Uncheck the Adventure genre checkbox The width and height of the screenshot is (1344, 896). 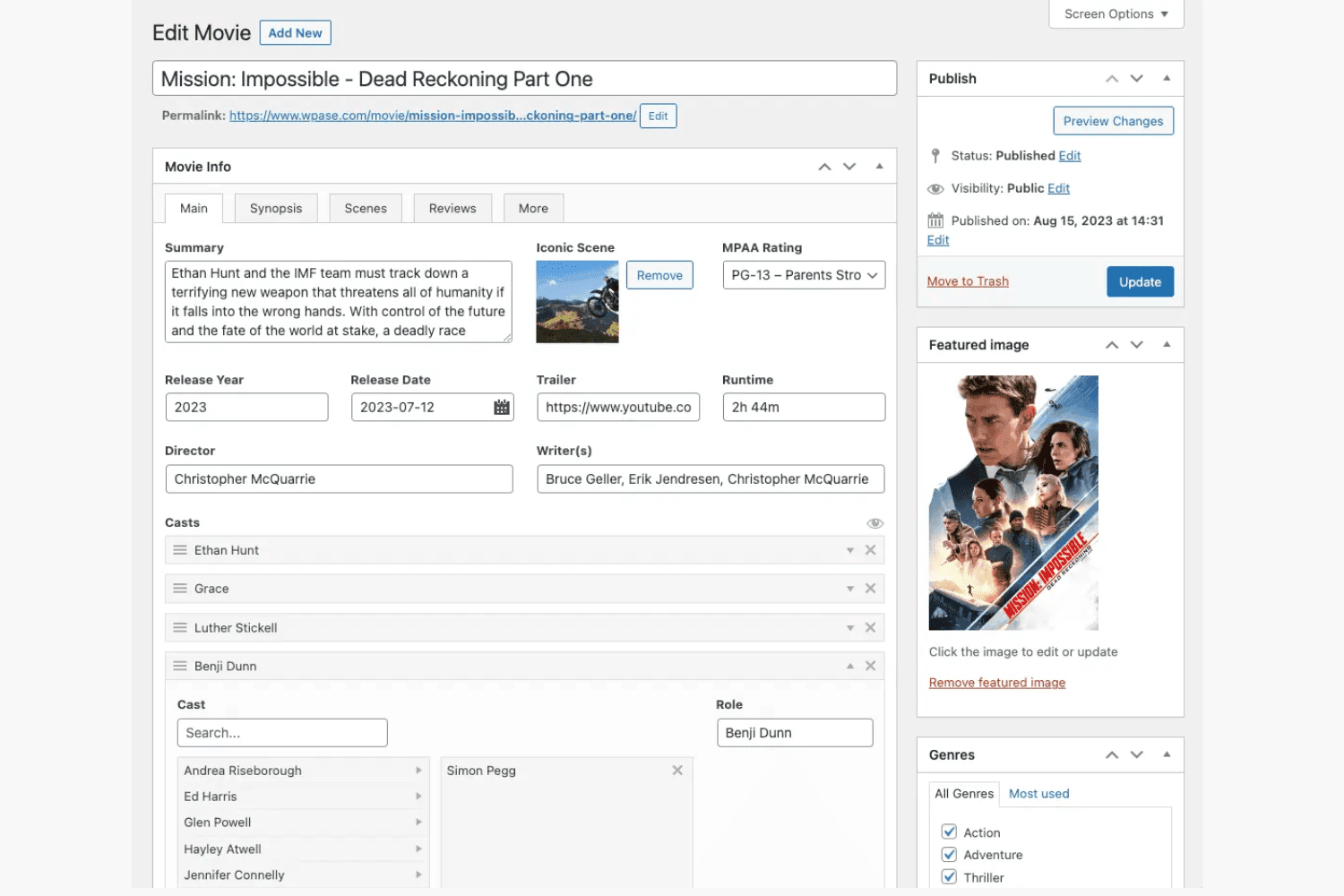949,855
